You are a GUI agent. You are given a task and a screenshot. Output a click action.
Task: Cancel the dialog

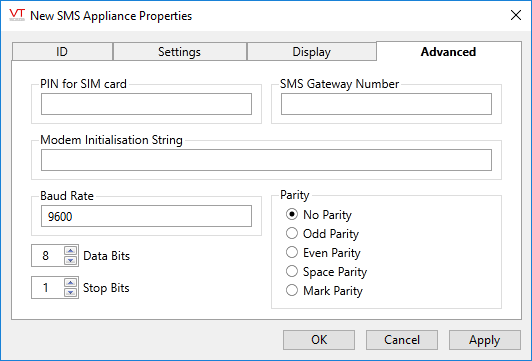tap(402, 340)
